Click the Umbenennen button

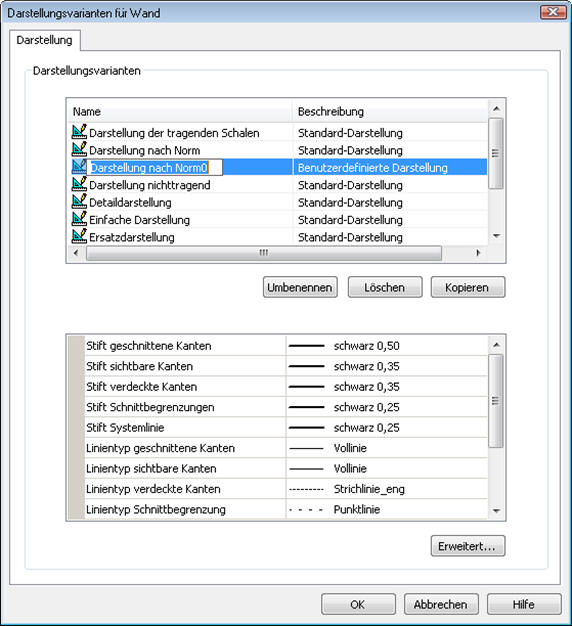coord(300,287)
